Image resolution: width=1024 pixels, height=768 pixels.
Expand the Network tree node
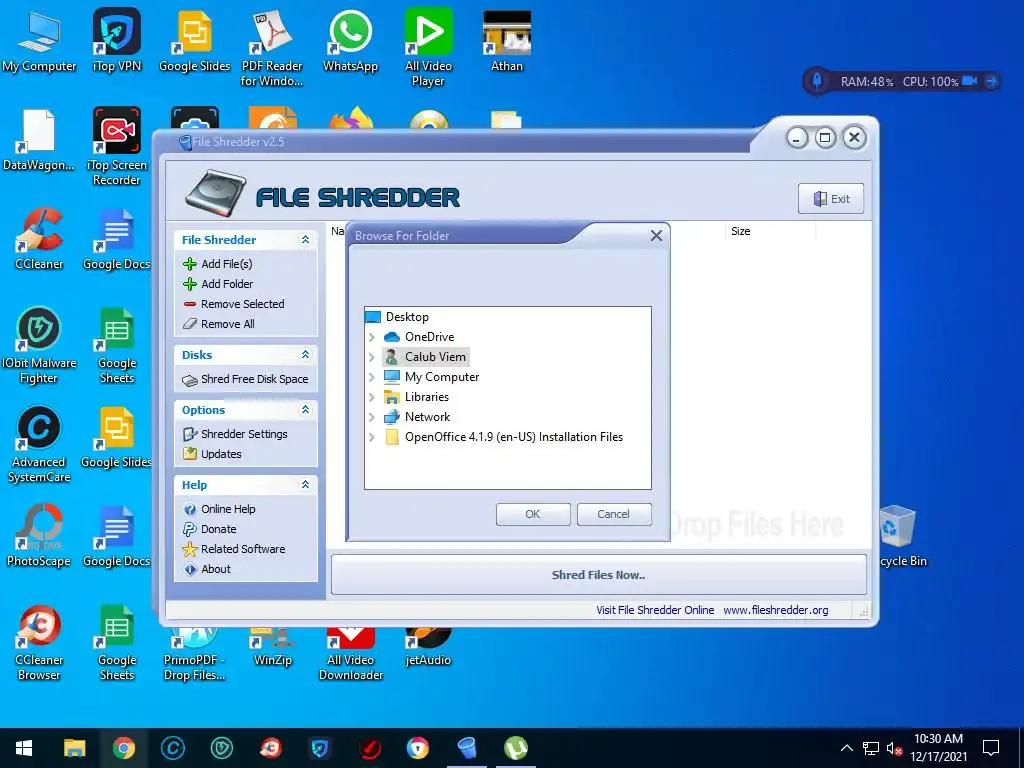tap(372, 417)
